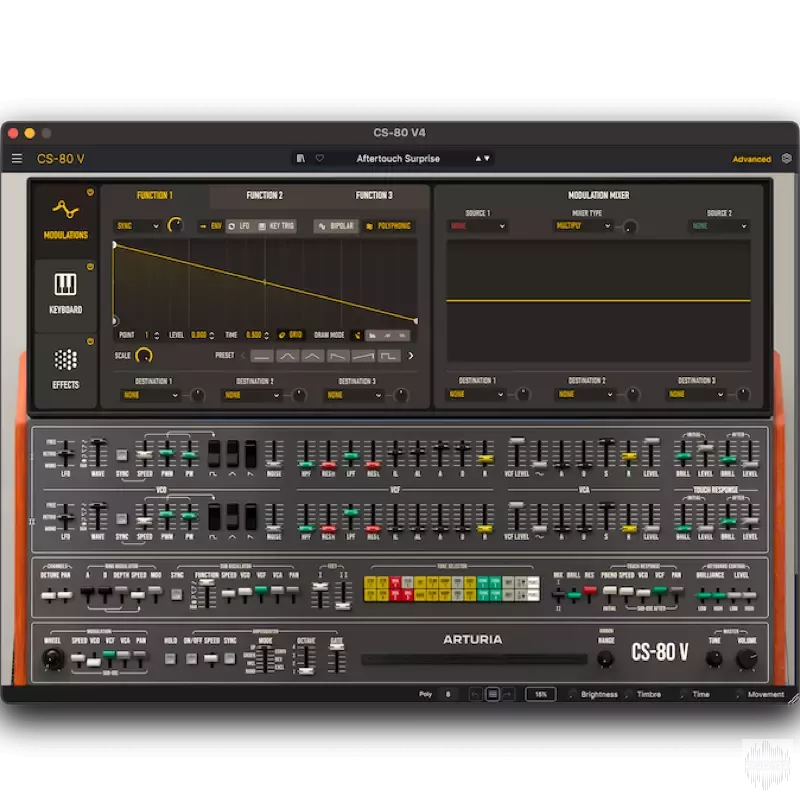800x800 pixels.
Task: Open Function 1 Destination 2 dropdown
Action: coord(252,395)
